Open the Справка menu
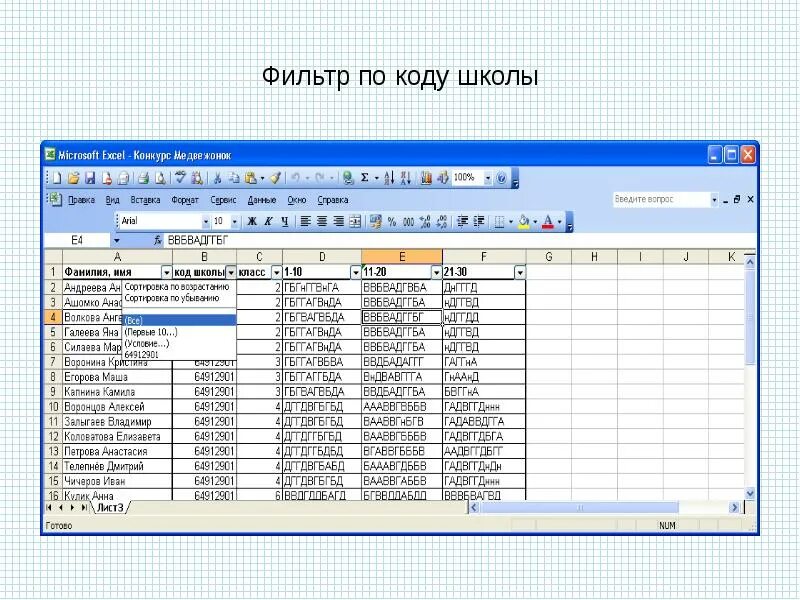This screenshot has width=800, height=600. pos(333,200)
